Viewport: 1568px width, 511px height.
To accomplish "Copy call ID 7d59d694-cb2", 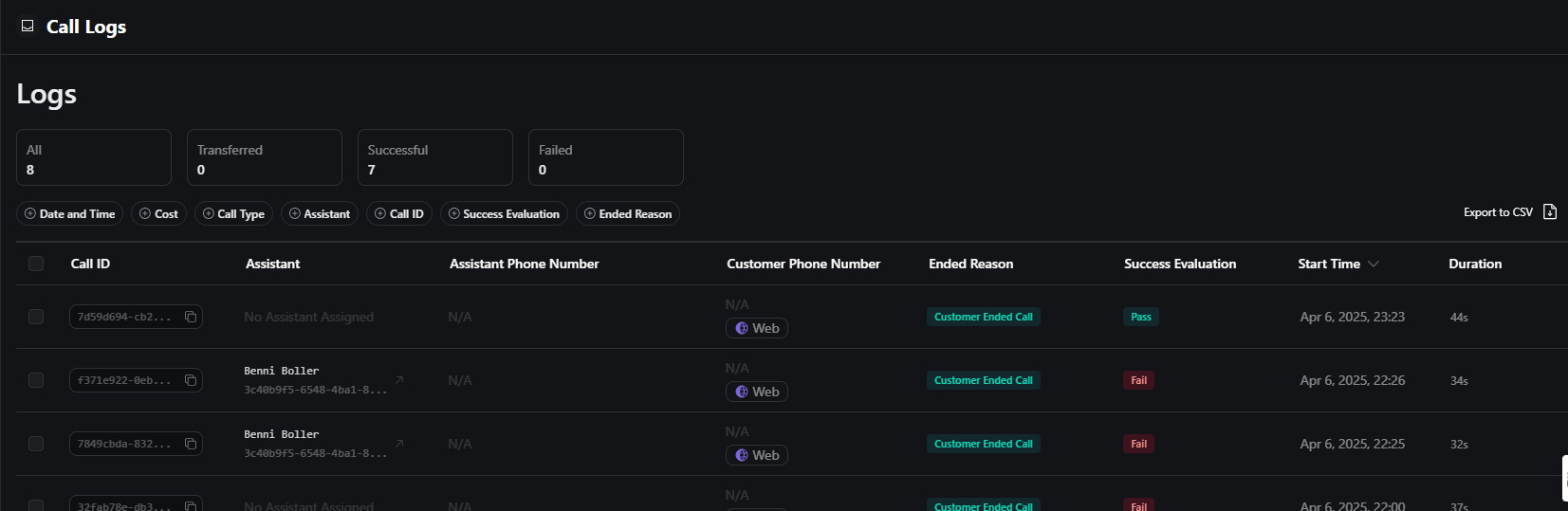I will [191, 317].
